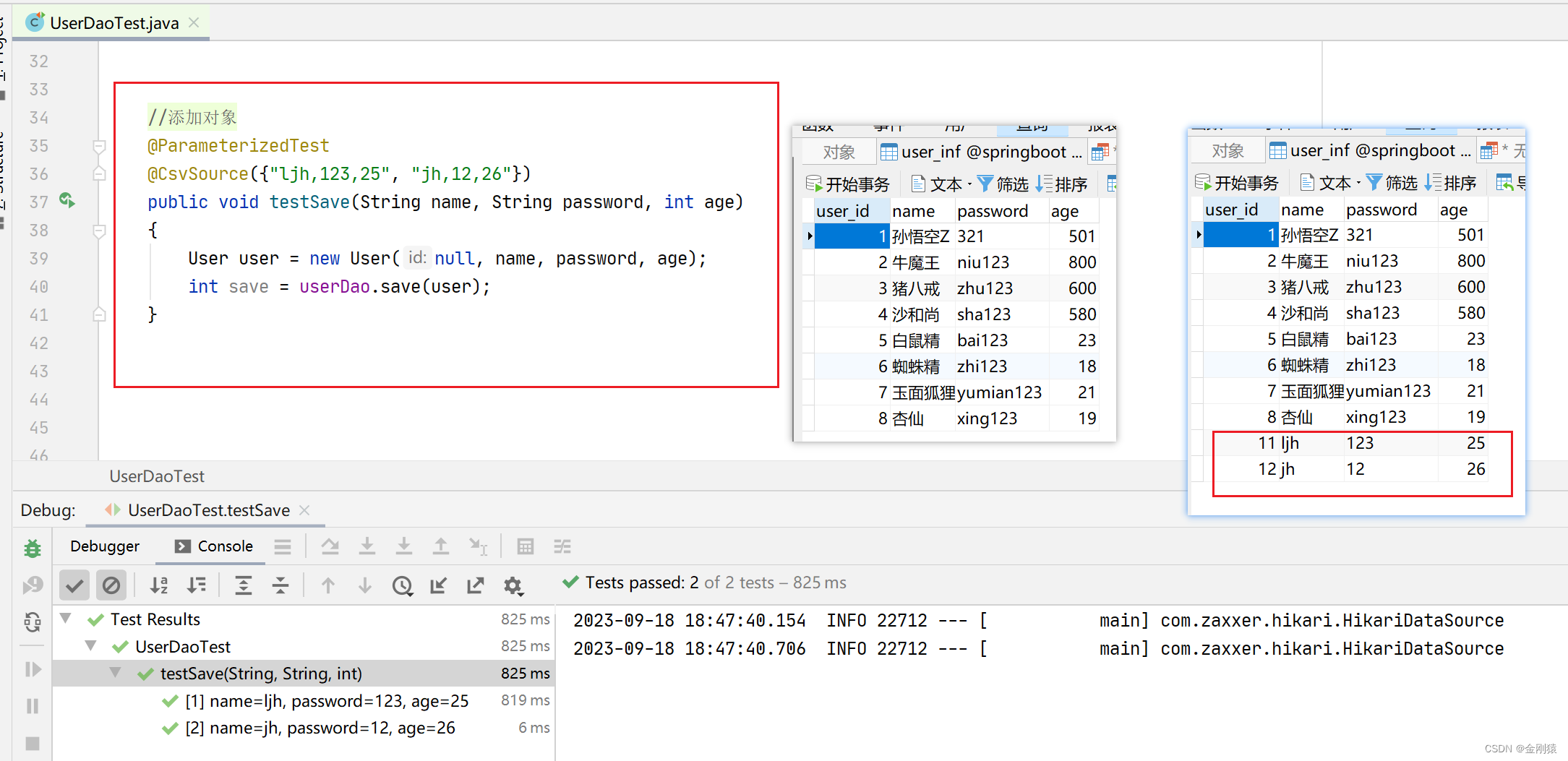Click xing123 password cell in left Navicat table
Viewport: 1568px width, 761px height.
tap(1001, 418)
